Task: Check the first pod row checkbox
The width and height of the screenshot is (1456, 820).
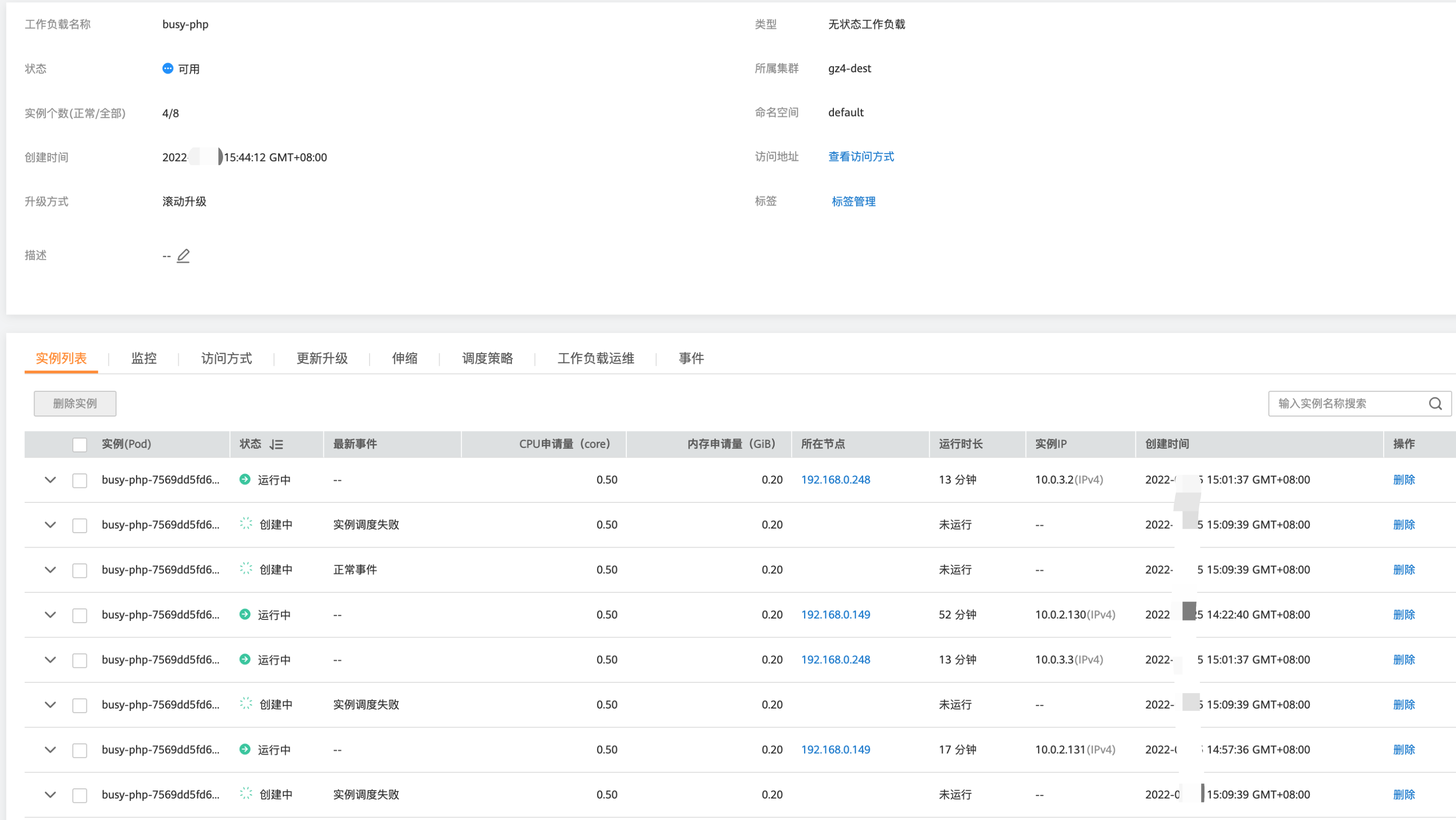Action: 80,480
